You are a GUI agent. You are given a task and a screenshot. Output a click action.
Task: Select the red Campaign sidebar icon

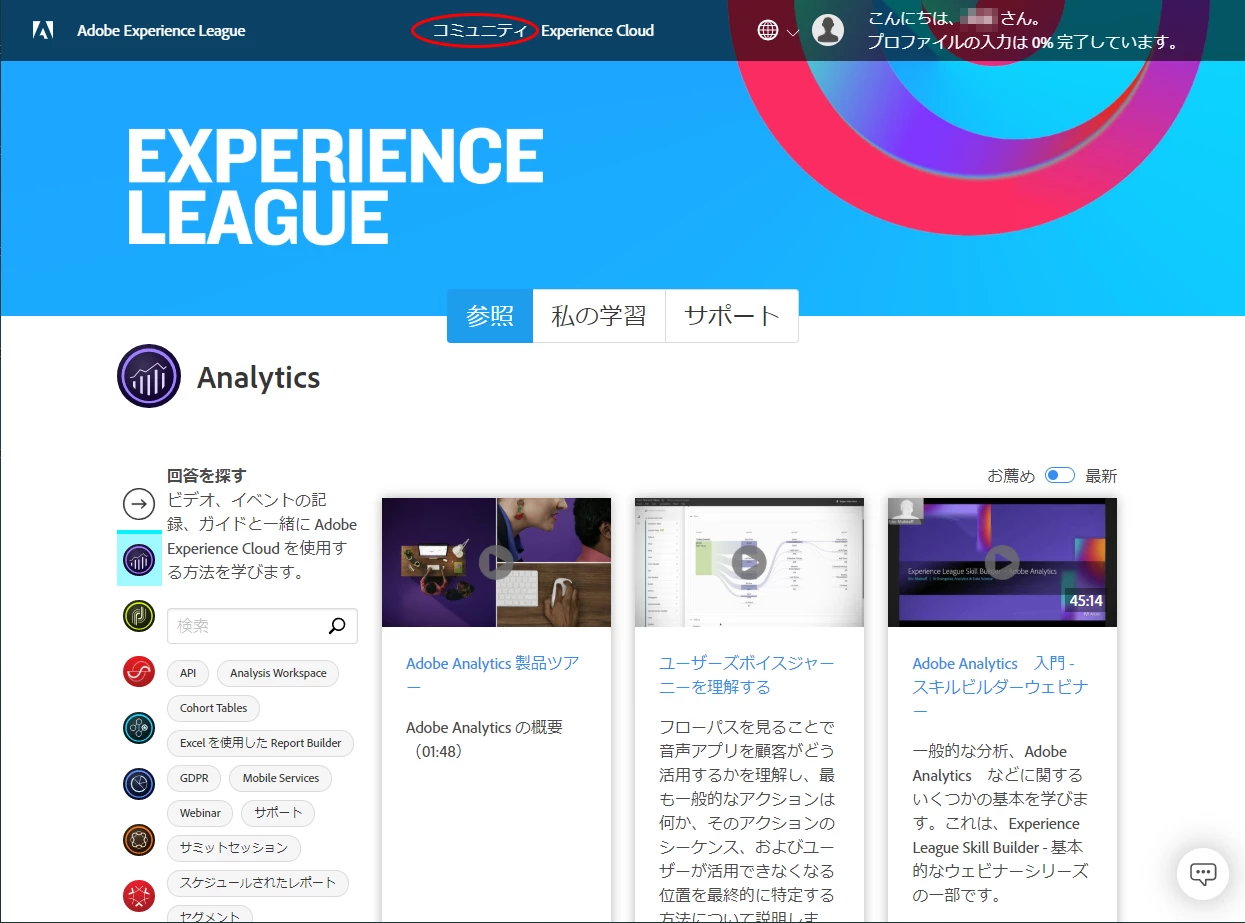139,672
